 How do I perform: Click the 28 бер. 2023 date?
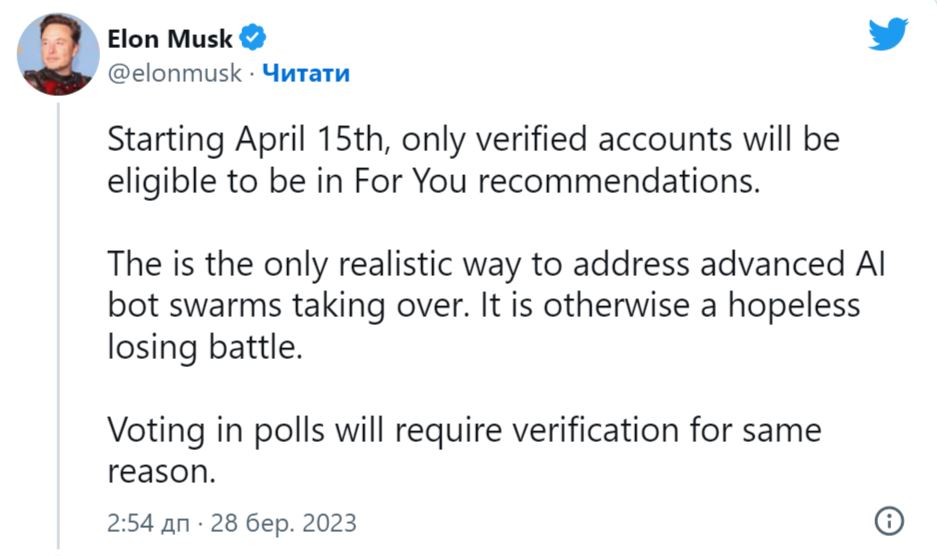tap(283, 523)
